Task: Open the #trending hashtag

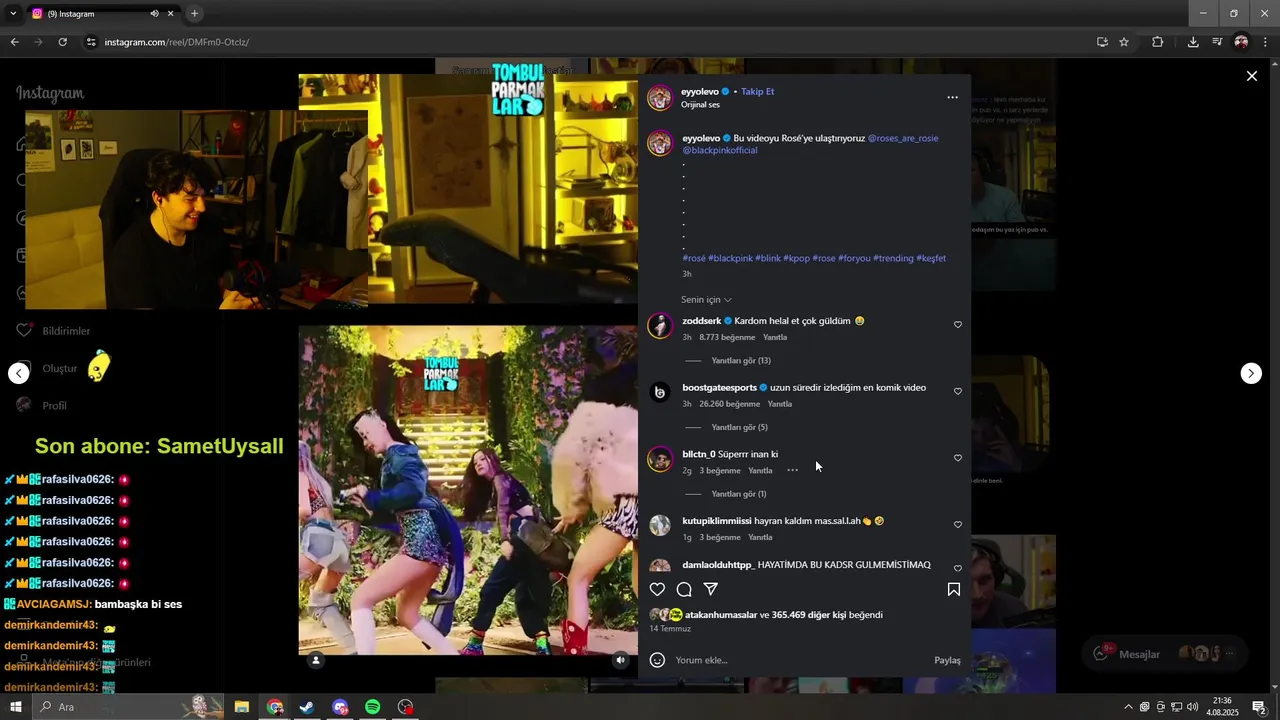Action: tap(893, 258)
